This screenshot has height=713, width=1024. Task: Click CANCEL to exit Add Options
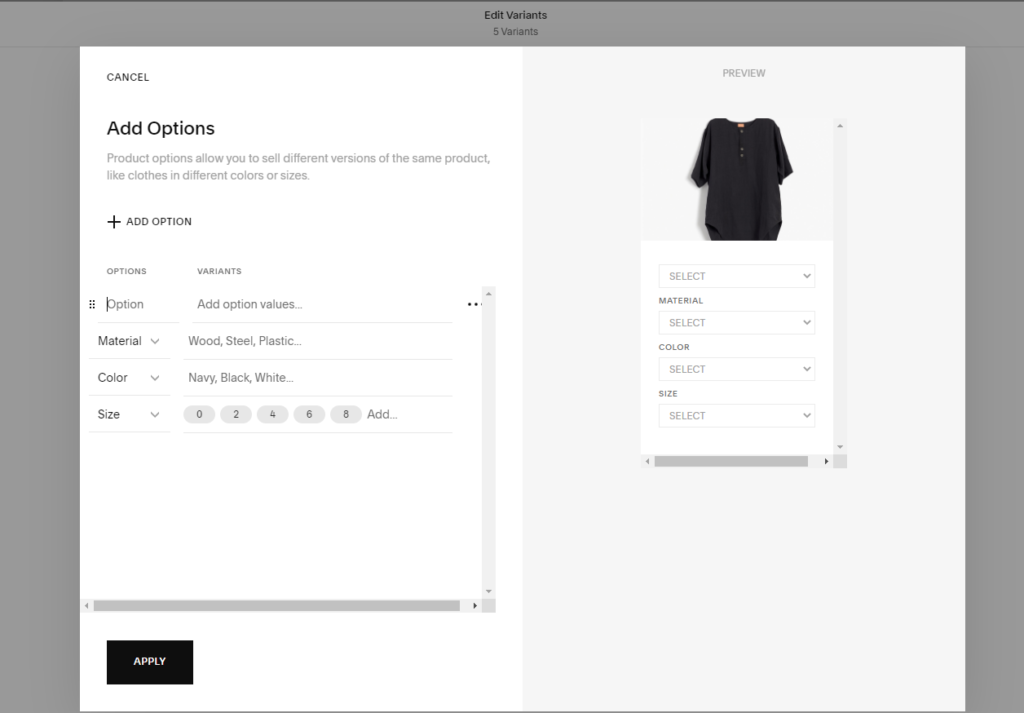(127, 77)
